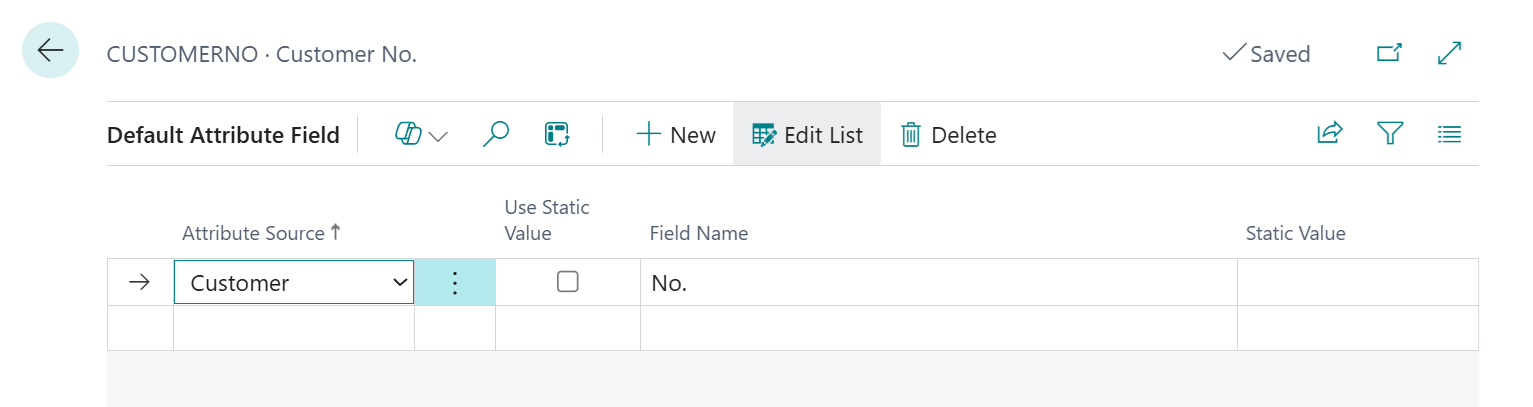
Task: Click the New button
Action: (x=676, y=135)
